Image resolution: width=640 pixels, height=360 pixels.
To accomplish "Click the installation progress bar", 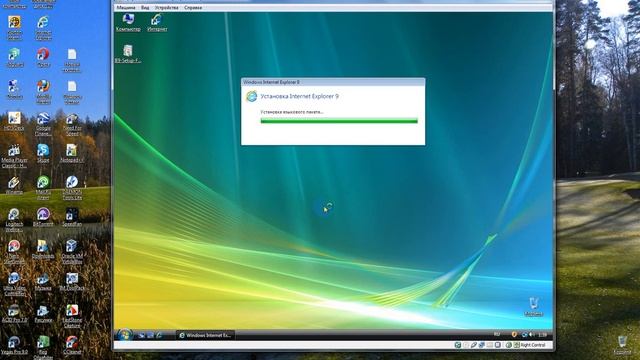I will 339,120.
